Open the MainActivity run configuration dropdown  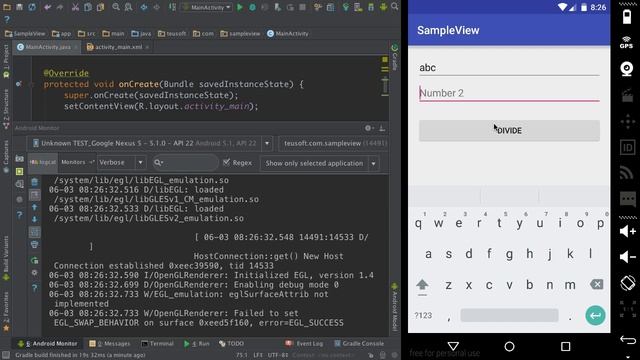pyautogui.click(x=207, y=7)
